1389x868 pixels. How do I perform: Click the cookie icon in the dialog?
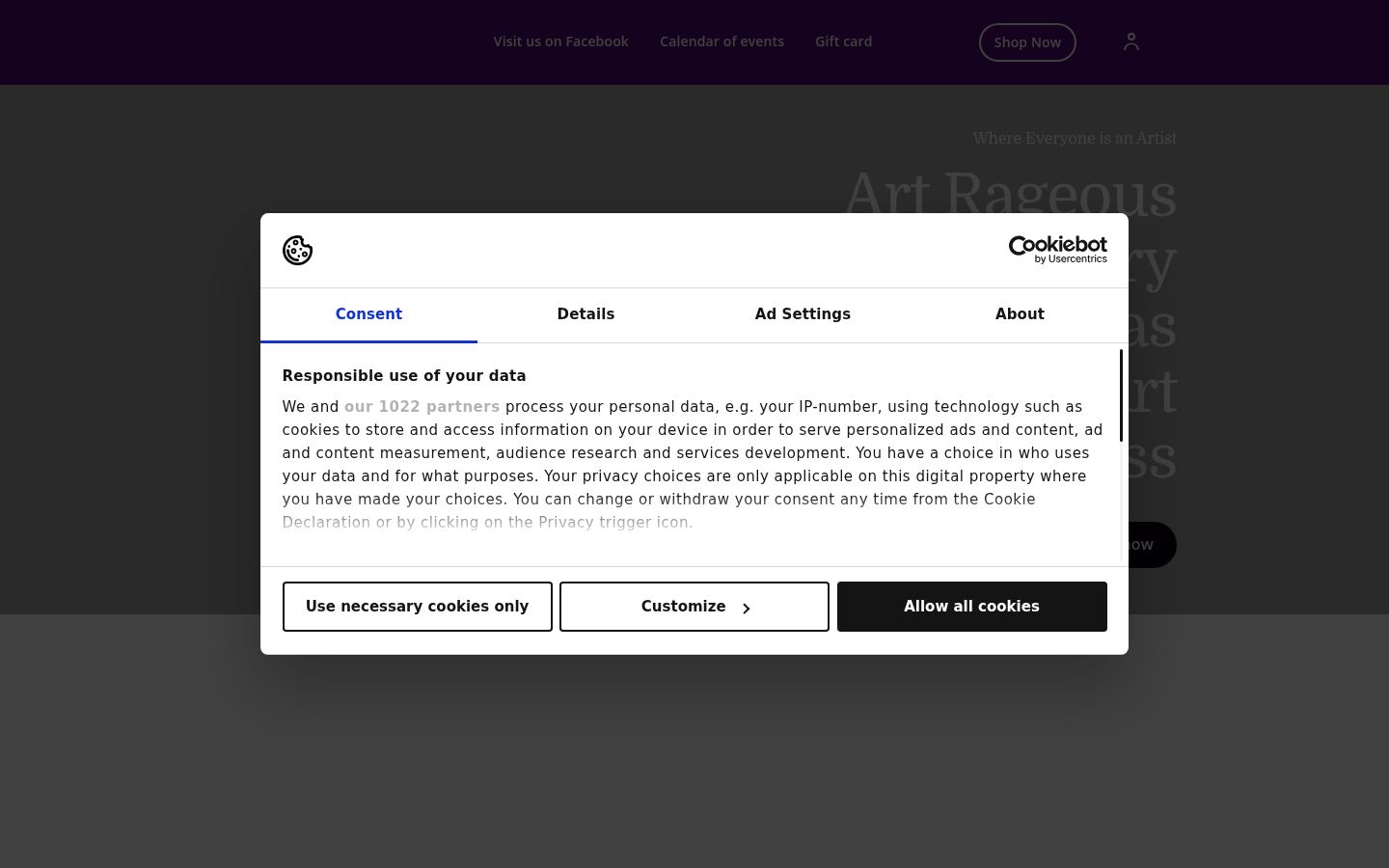(x=297, y=250)
